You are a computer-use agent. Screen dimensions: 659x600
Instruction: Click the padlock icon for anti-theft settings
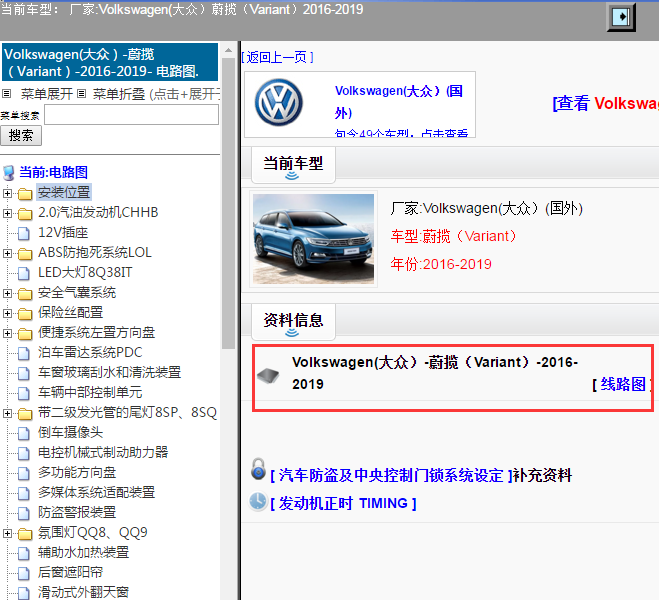click(x=258, y=469)
